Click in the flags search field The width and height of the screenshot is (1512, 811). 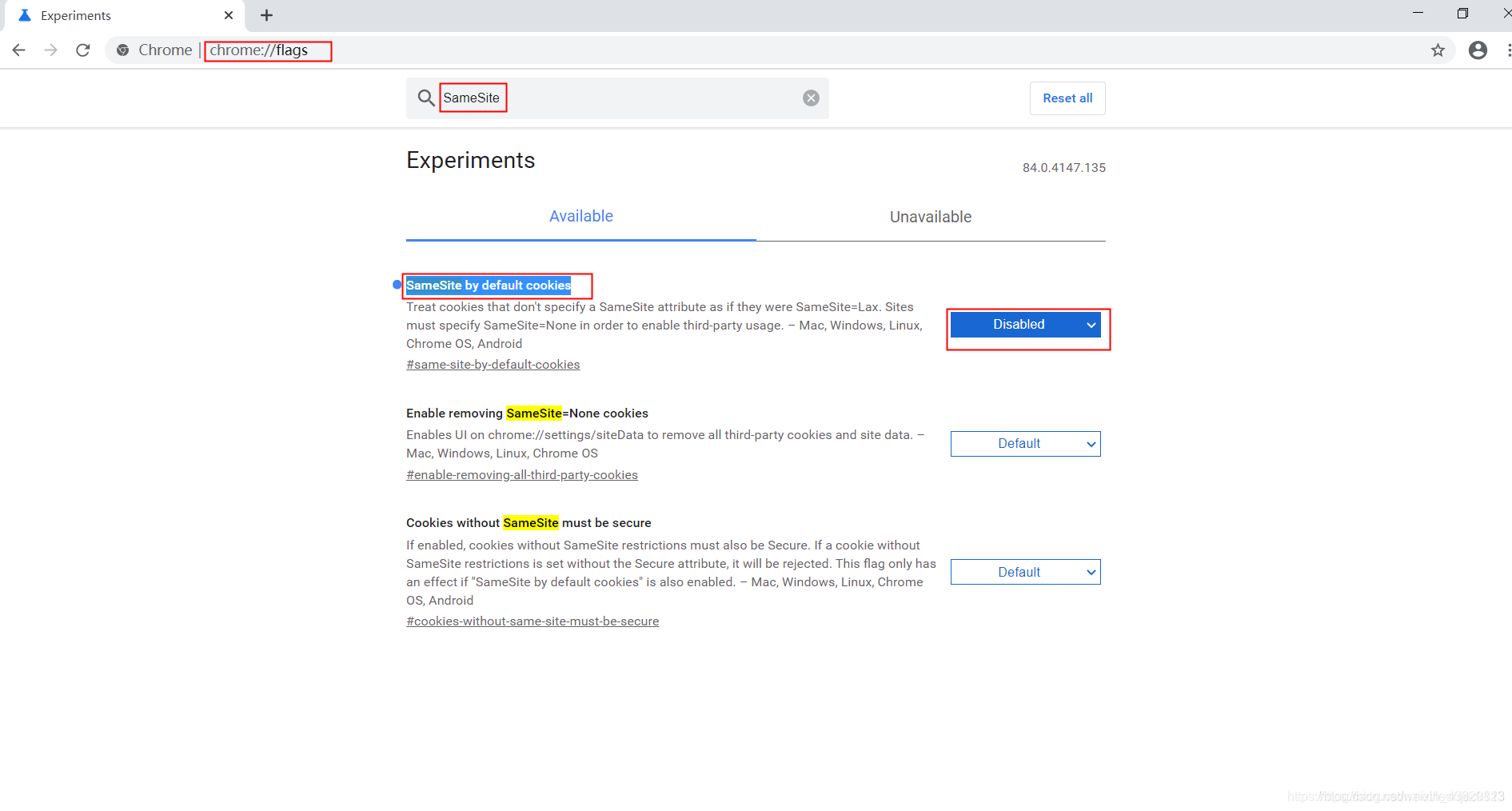pyautogui.click(x=617, y=98)
